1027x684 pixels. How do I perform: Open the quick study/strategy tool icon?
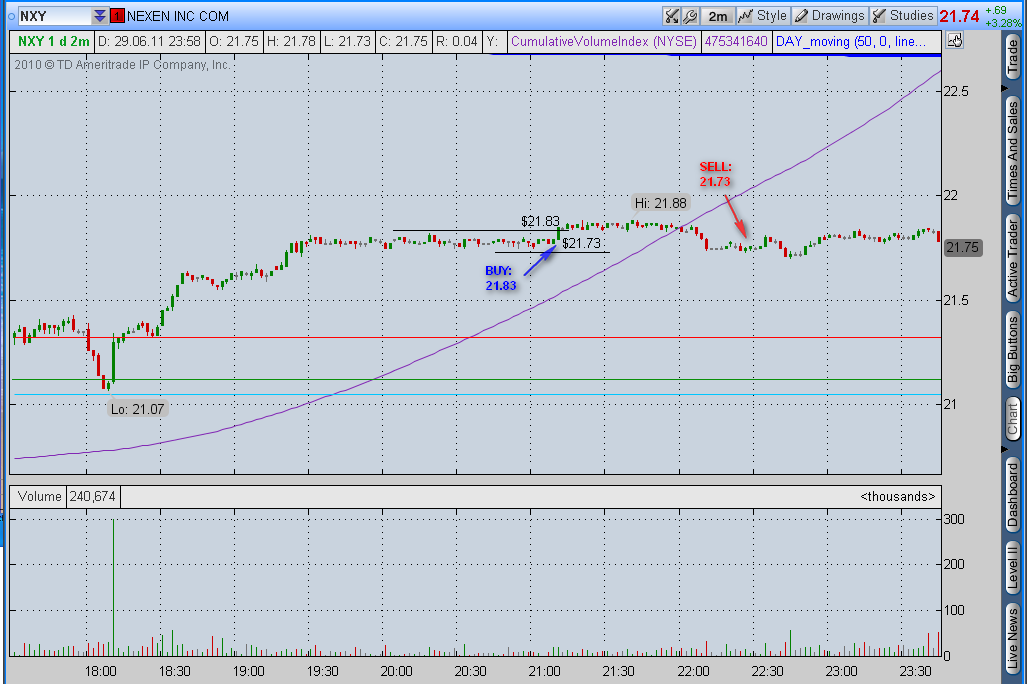pos(671,16)
